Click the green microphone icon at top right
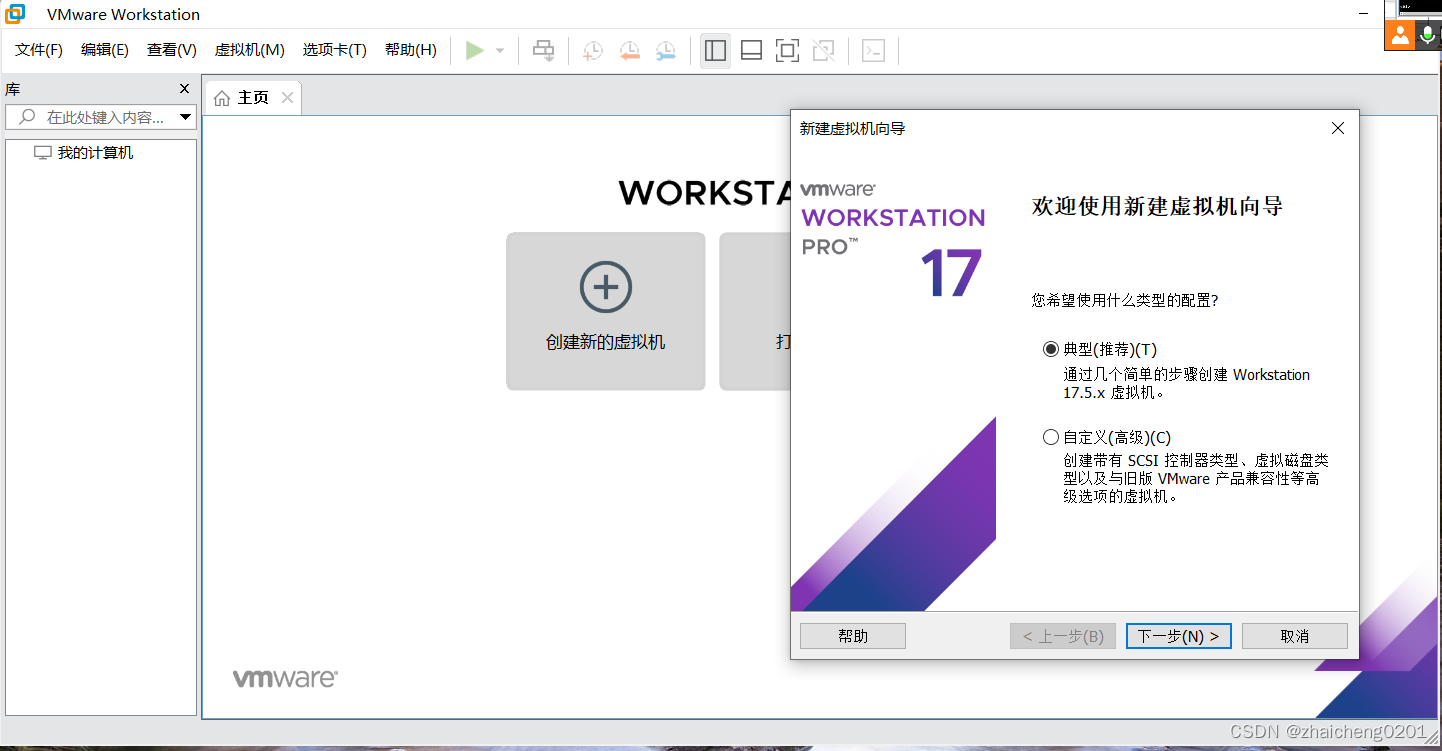 [x=1428, y=35]
